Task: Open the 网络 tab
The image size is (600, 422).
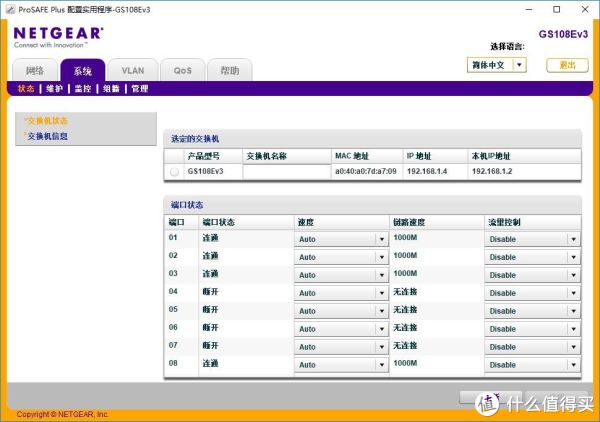Action: tap(35, 70)
